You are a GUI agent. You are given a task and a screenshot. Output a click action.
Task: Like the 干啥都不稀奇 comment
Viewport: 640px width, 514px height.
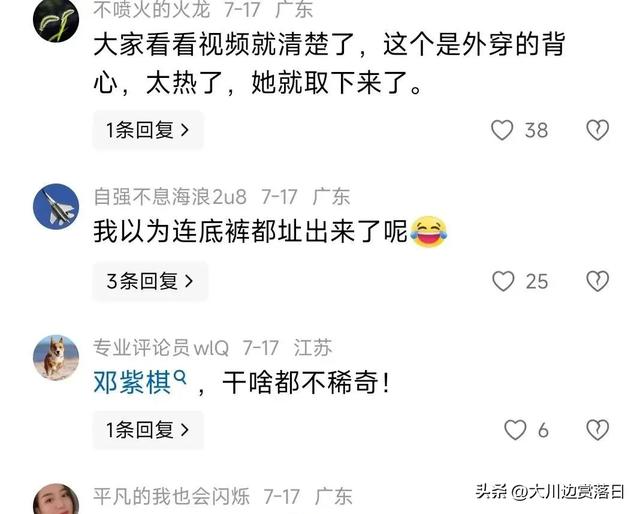point(515,430)
